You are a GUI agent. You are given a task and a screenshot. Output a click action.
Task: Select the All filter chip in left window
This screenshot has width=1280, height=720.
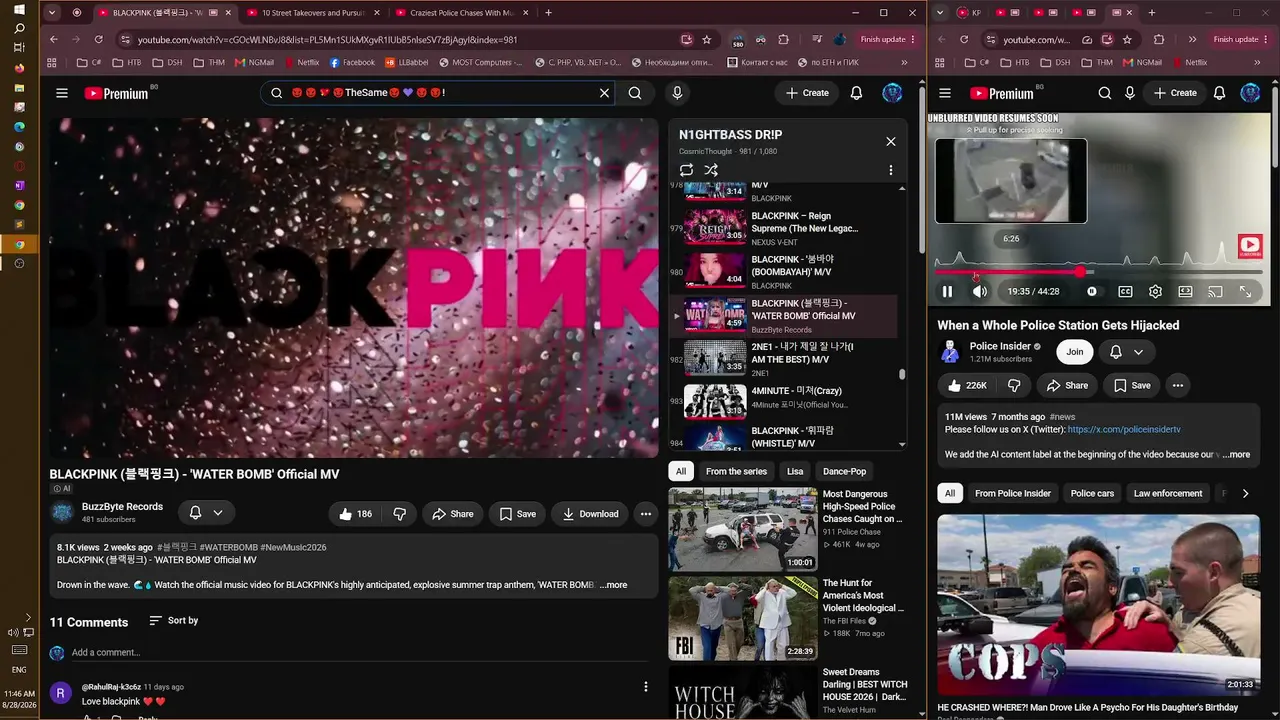pos(681,471)
